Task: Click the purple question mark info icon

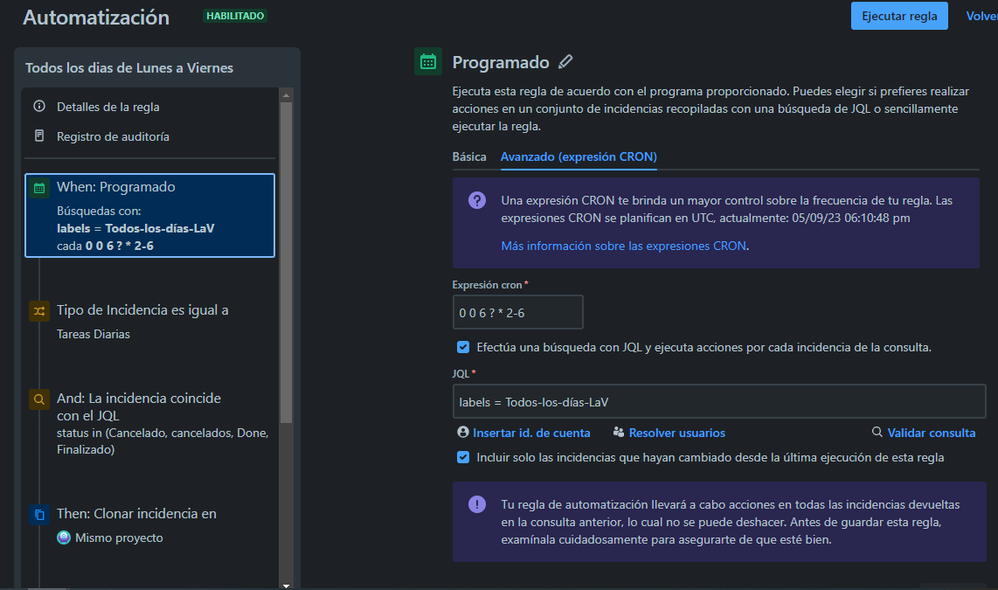Action: point(477,200)
